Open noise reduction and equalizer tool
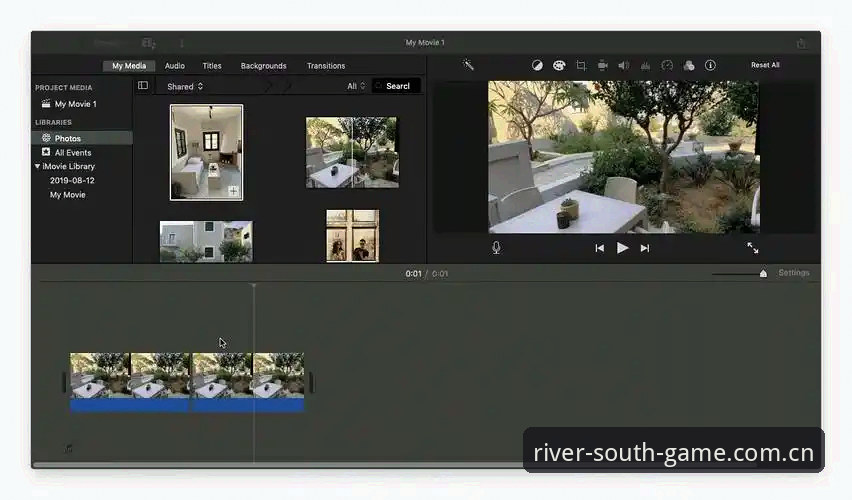The height and width of the screenshot is (500, 852). coord(646,66)
